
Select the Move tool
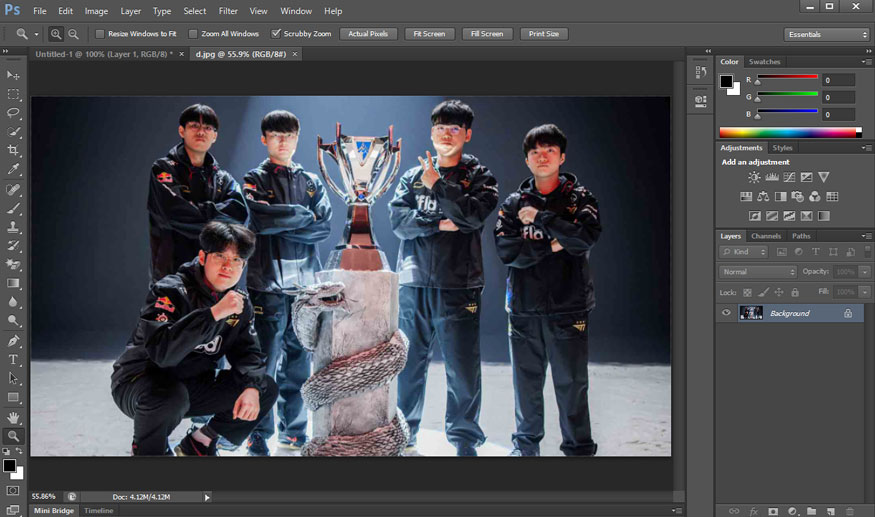pos(13,75)
